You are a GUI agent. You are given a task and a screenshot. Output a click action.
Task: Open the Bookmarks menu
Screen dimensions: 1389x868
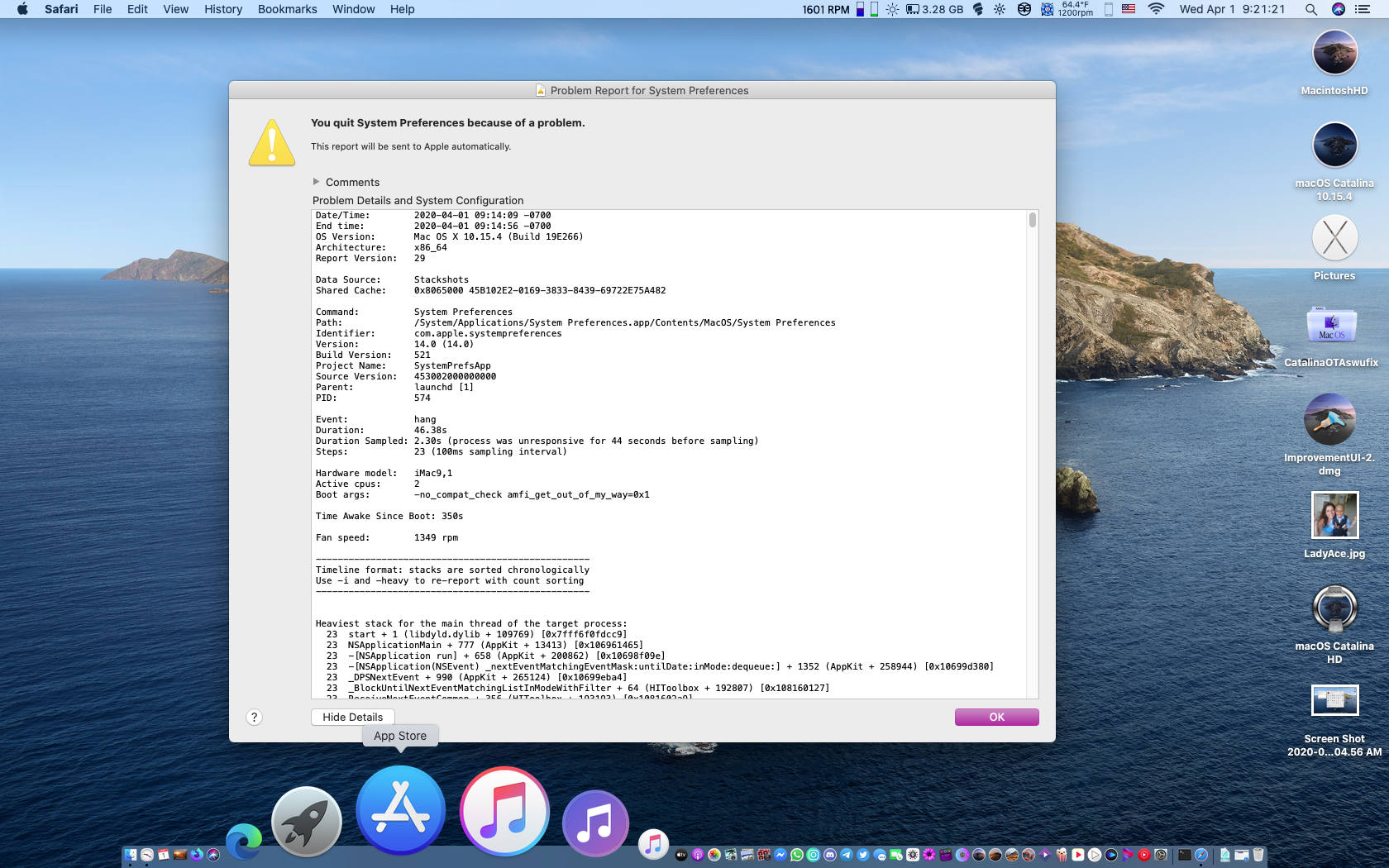pyautogui.click(x=287, y=9)
